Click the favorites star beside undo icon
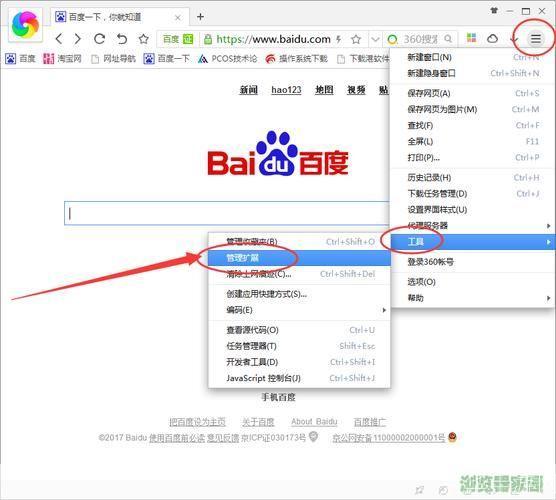 pos(143,39)
